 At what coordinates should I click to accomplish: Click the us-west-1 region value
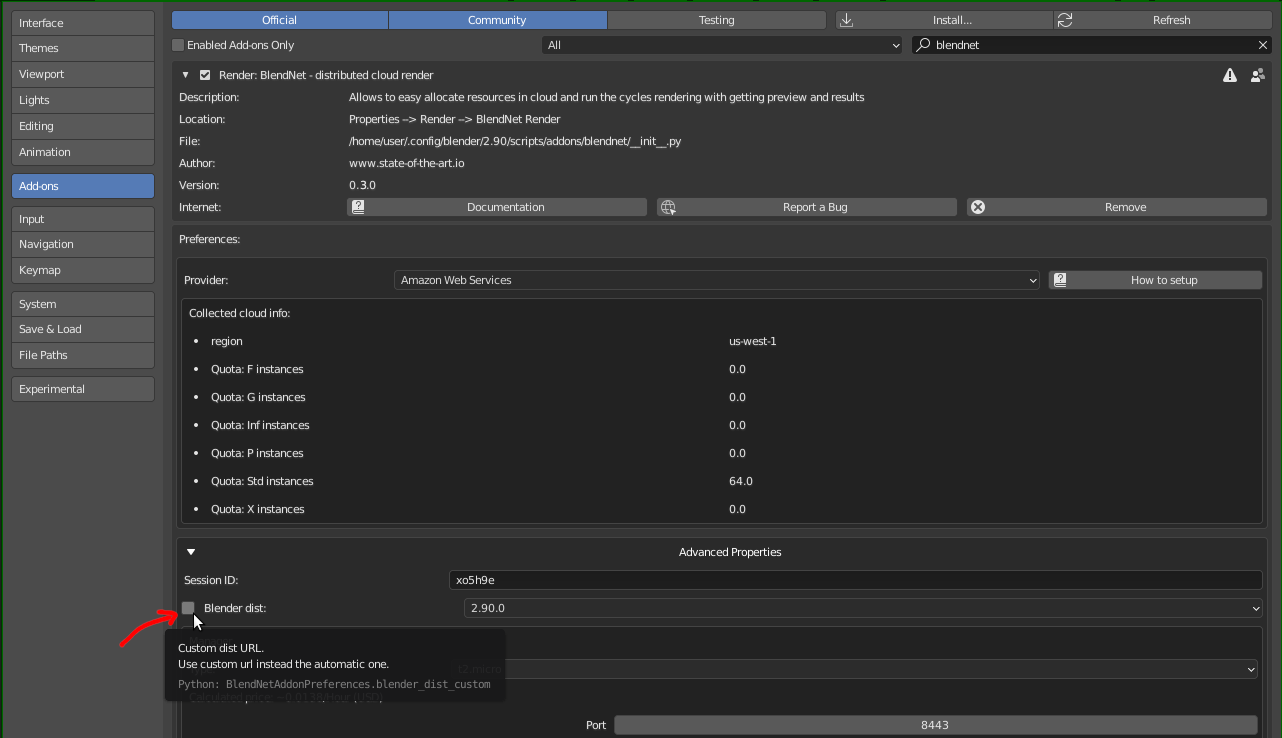[x=753, y=341]
